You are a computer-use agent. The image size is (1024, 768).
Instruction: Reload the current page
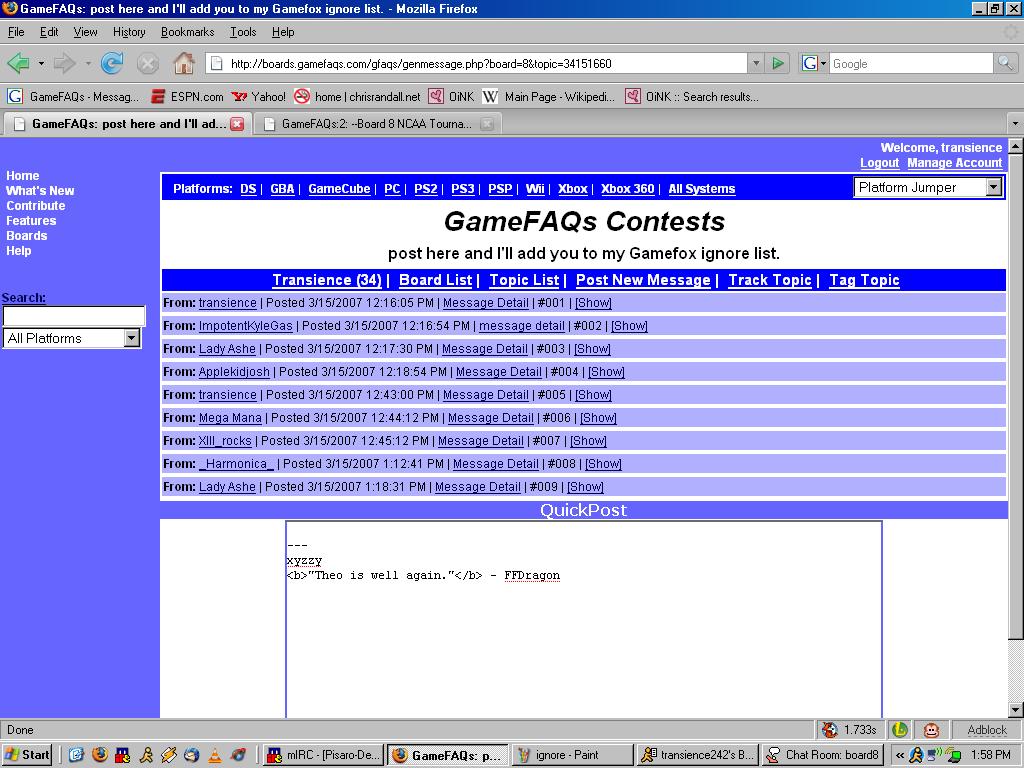click(112, 63)
